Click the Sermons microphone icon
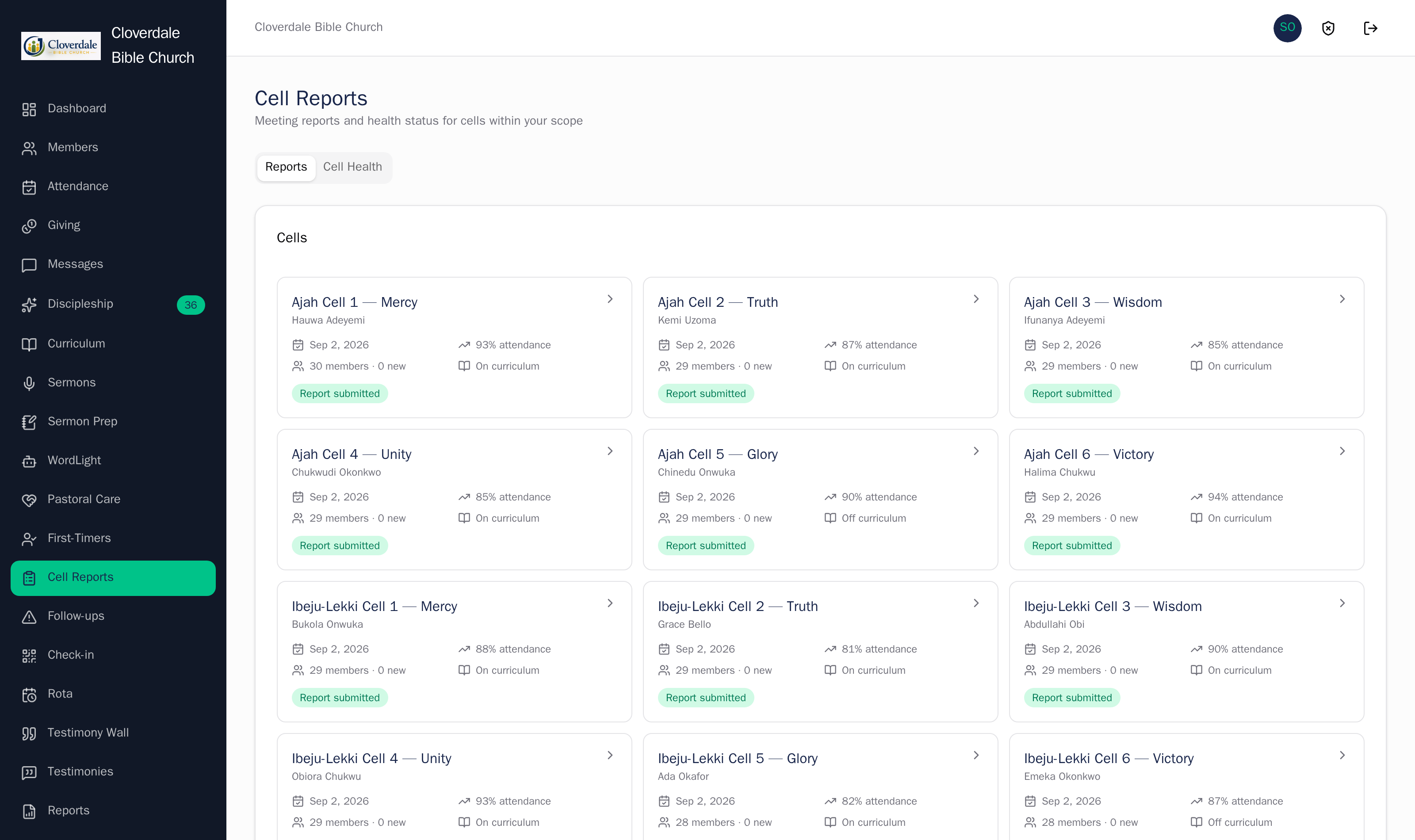1415x840 pixels. [29, 383]
